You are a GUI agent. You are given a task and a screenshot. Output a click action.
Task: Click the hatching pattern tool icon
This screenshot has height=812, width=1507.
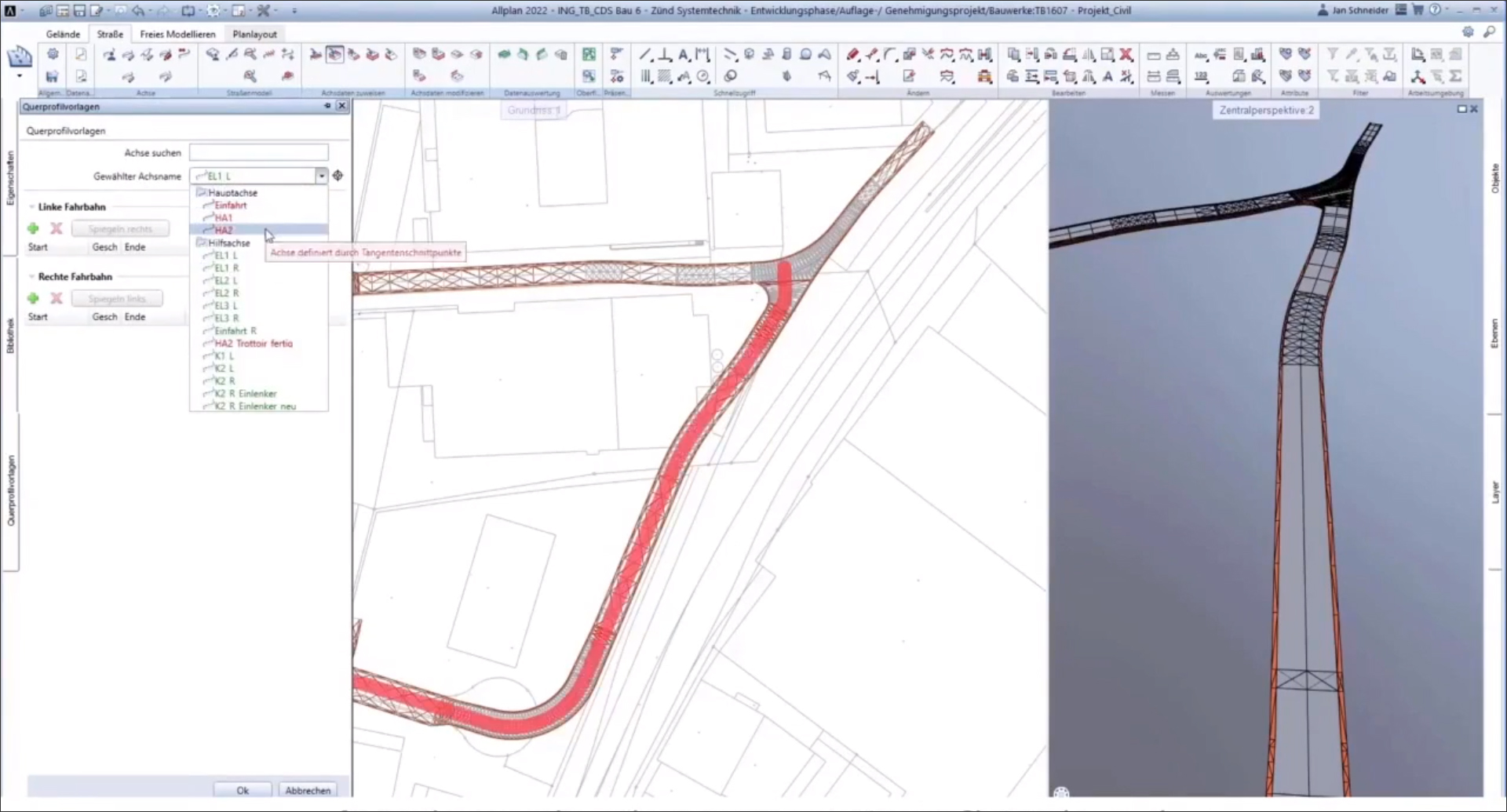point(664,76)
